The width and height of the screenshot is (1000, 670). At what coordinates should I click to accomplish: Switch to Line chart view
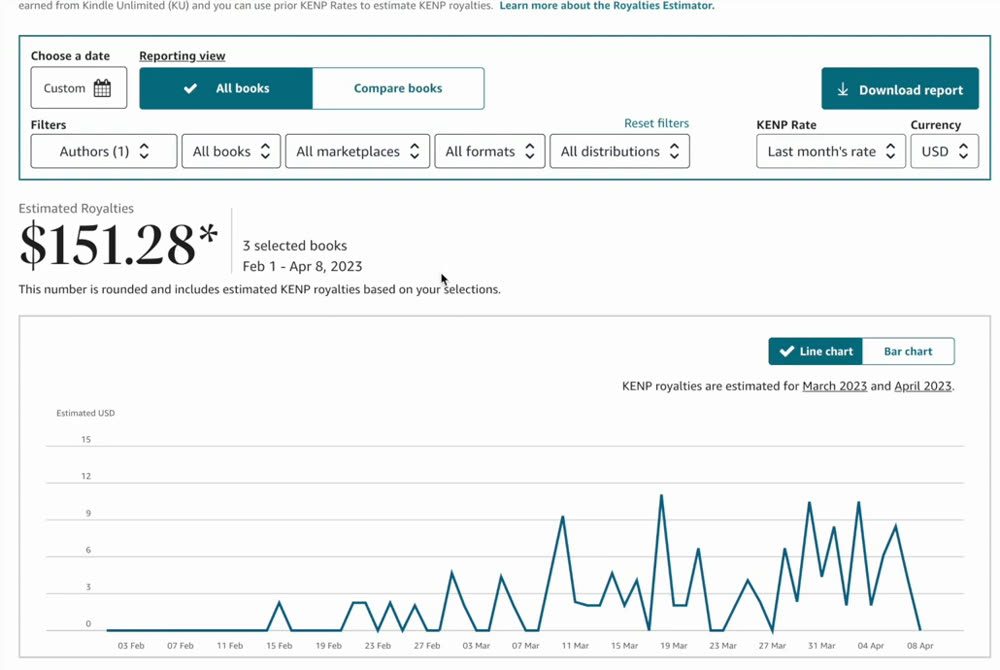(816, 351)
